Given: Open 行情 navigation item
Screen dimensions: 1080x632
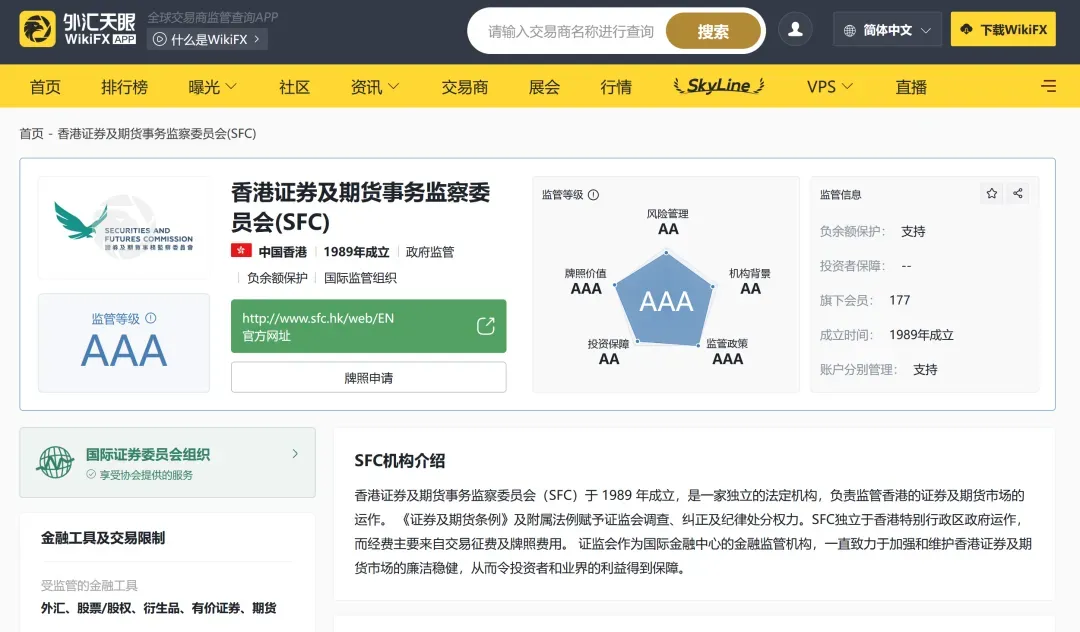Looking at the screenshot, I should click(616, 87).
